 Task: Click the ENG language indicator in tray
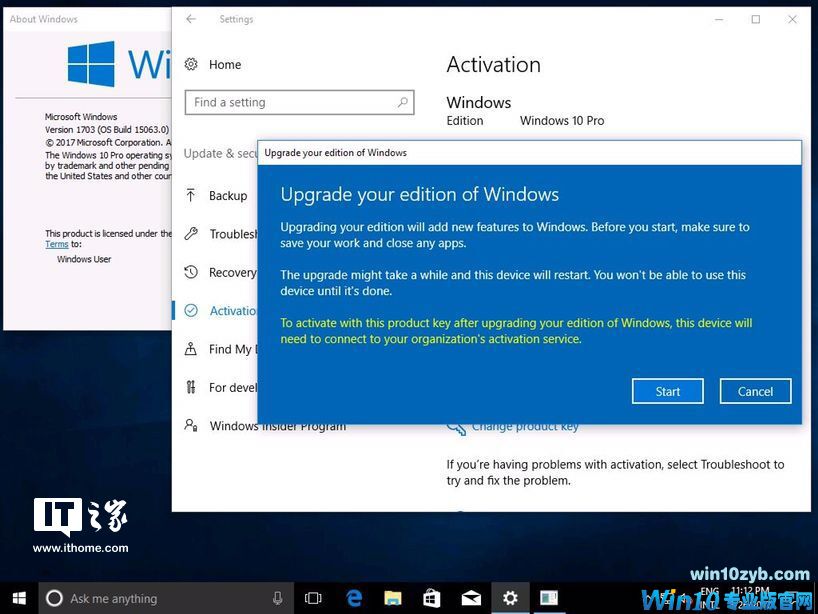click(709, 591)
